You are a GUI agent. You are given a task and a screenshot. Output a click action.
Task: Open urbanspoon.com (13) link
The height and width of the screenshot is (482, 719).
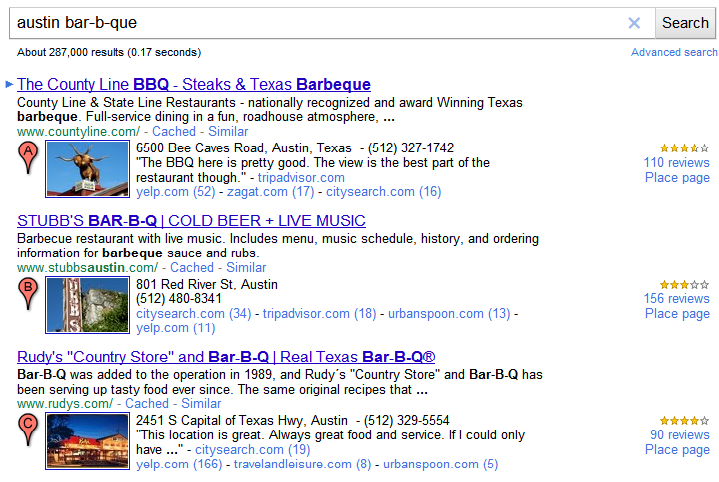pos(449,314)
